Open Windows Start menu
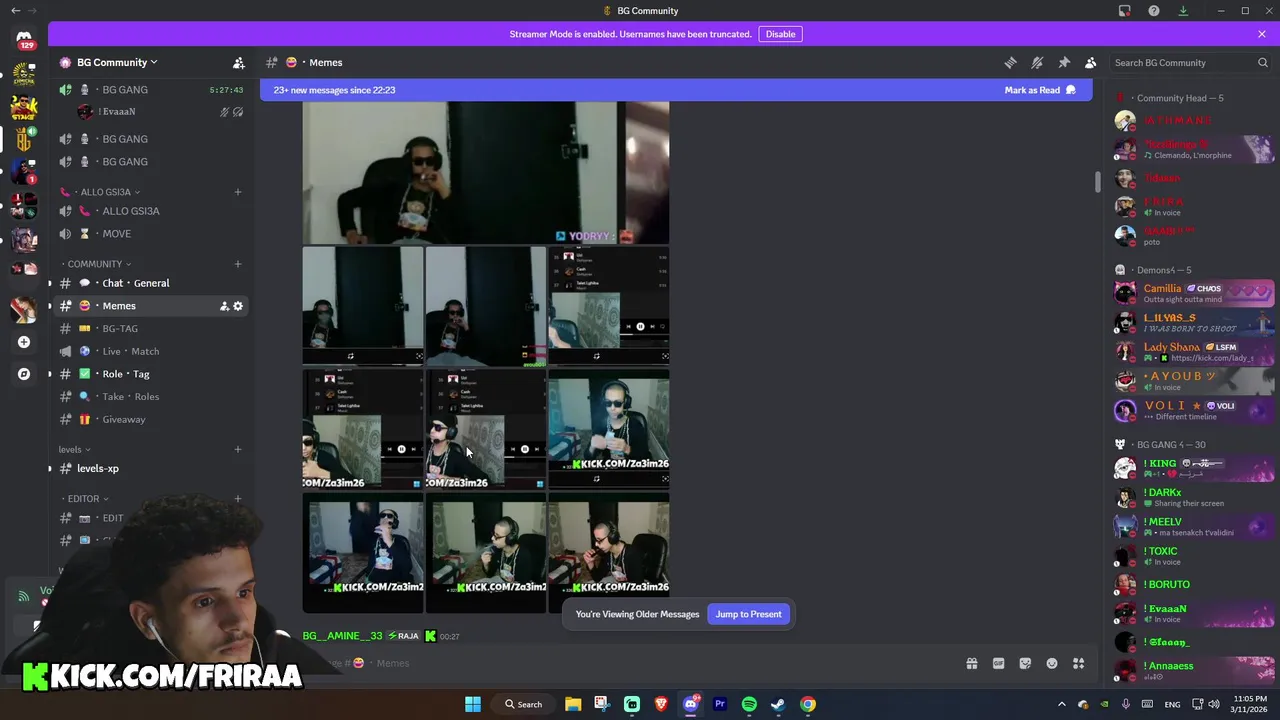Image resolution: width=1280 pixels, height=720 pixels. (x=473, y=704)
